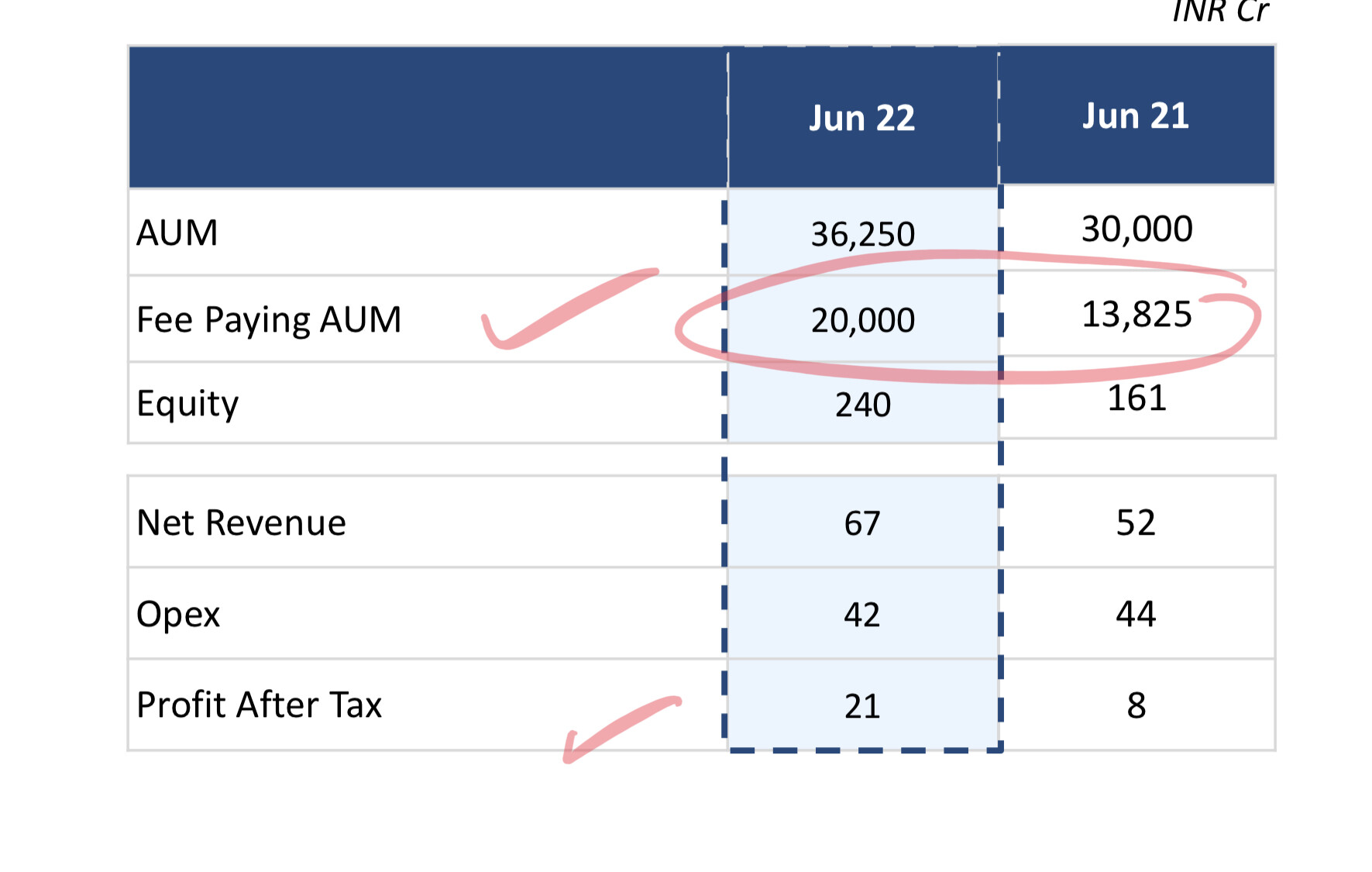Select the Opex row label
This screenshot has width=1372, height=872.
[x=178, y=615]
